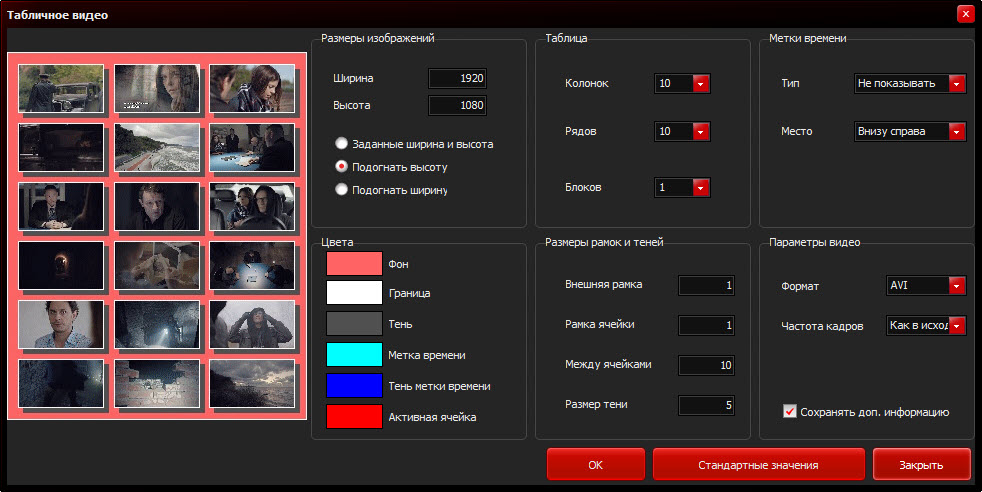Open the timestamp Тип dropdown

(x=910, y=83)
